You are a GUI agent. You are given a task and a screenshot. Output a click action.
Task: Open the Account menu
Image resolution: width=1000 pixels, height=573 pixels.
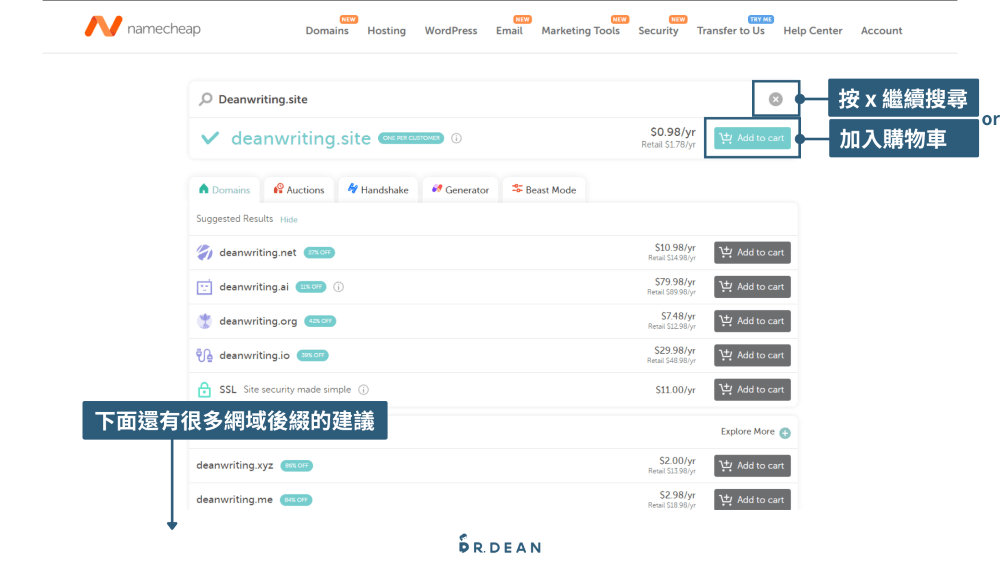point(881,31)
